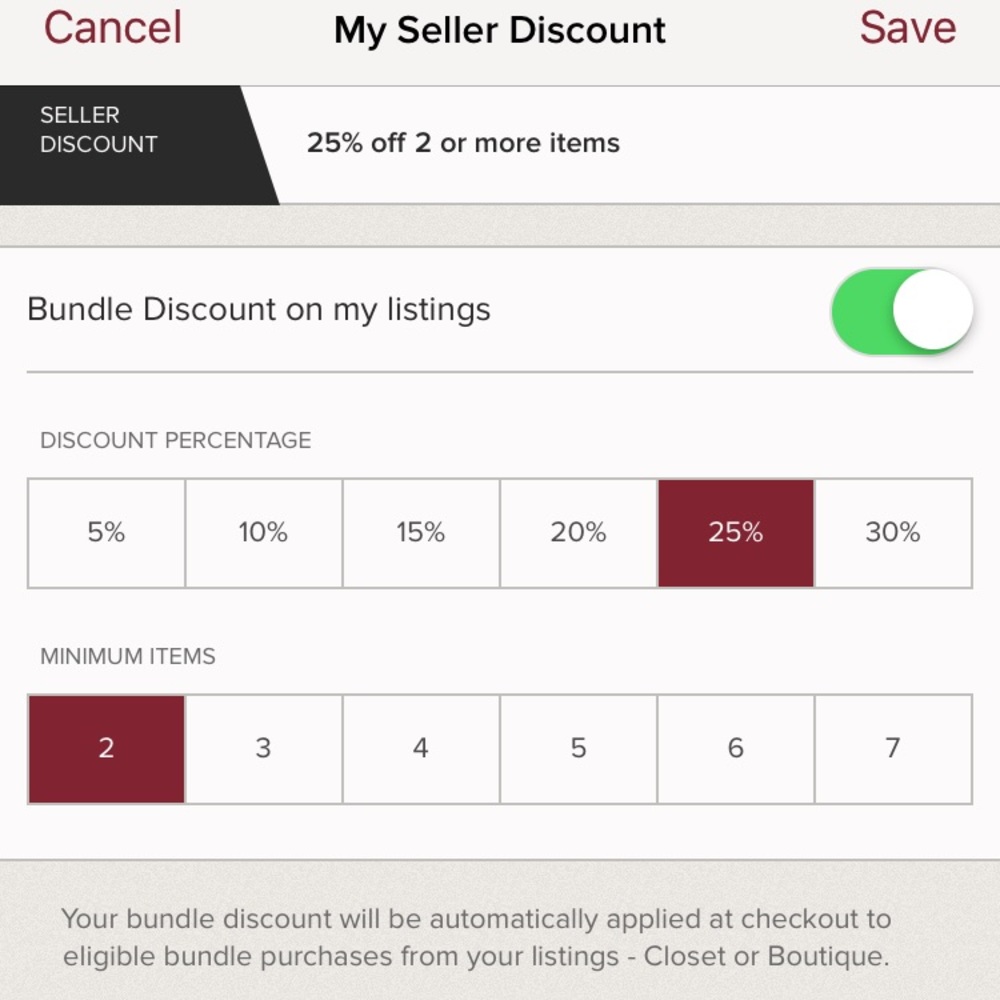The image size is (1000, 1000).
Task: Pick the 20% discount option
Action: pyautogui.click(x=578, y=533)
